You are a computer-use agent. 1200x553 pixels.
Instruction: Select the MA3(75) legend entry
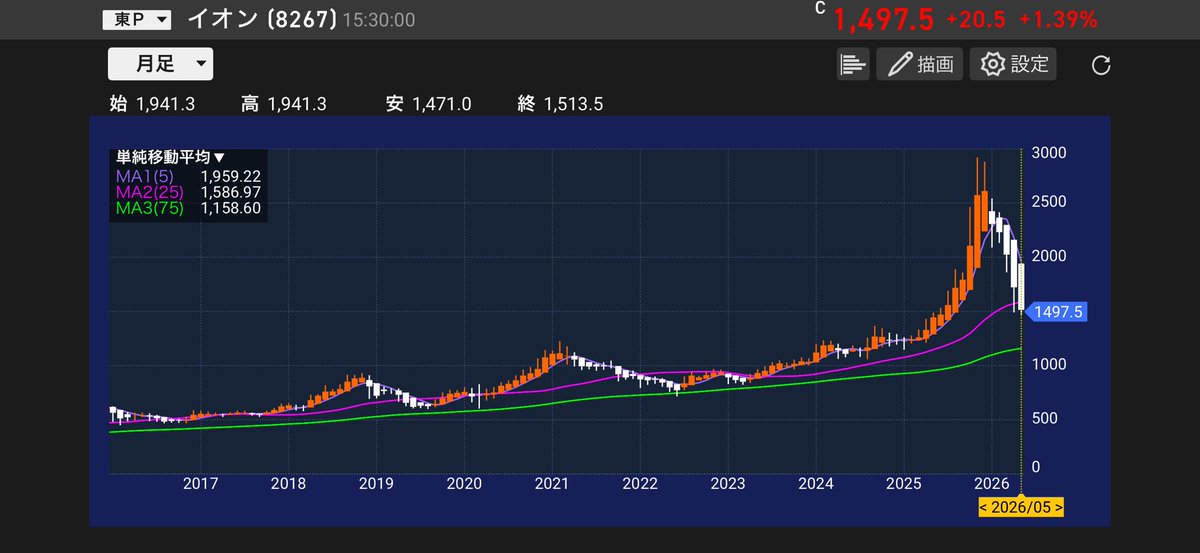click(149, 208)
